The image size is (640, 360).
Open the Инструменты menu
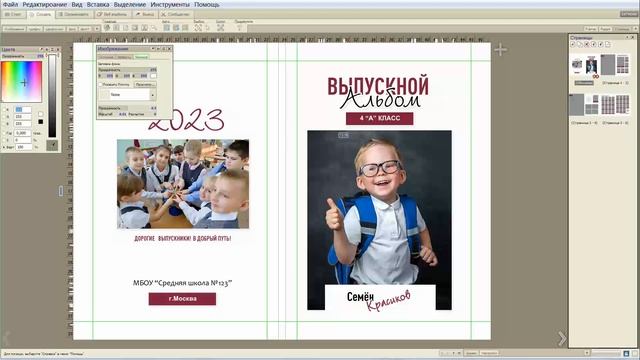point(170,4)
